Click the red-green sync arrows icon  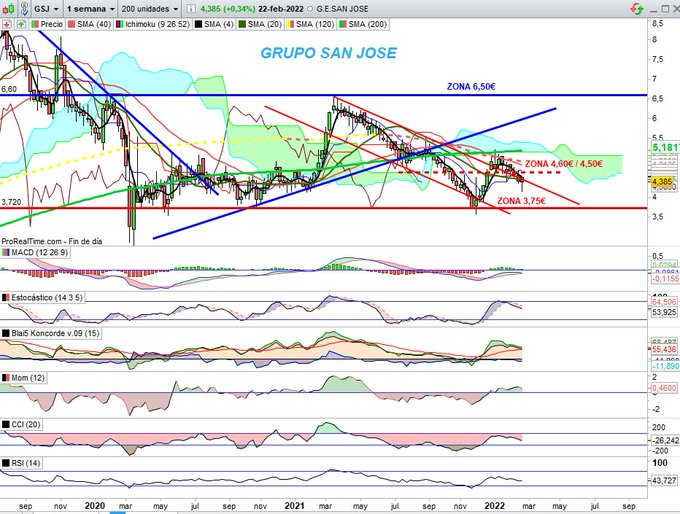637,8
